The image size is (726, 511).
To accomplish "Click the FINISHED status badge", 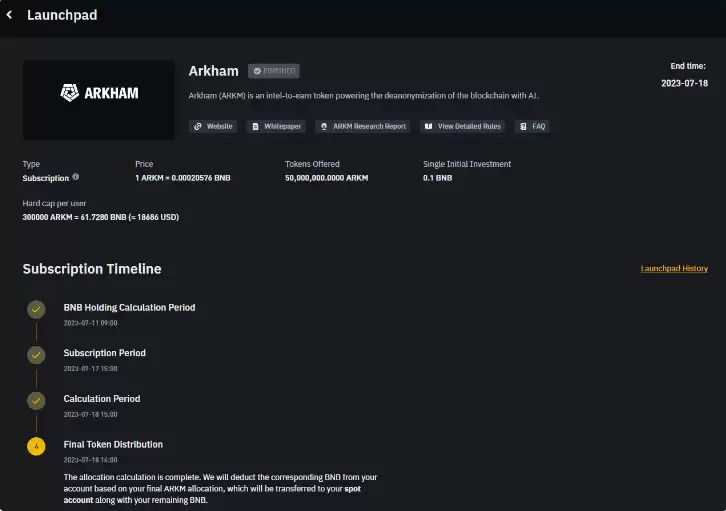I will (273, 71).
